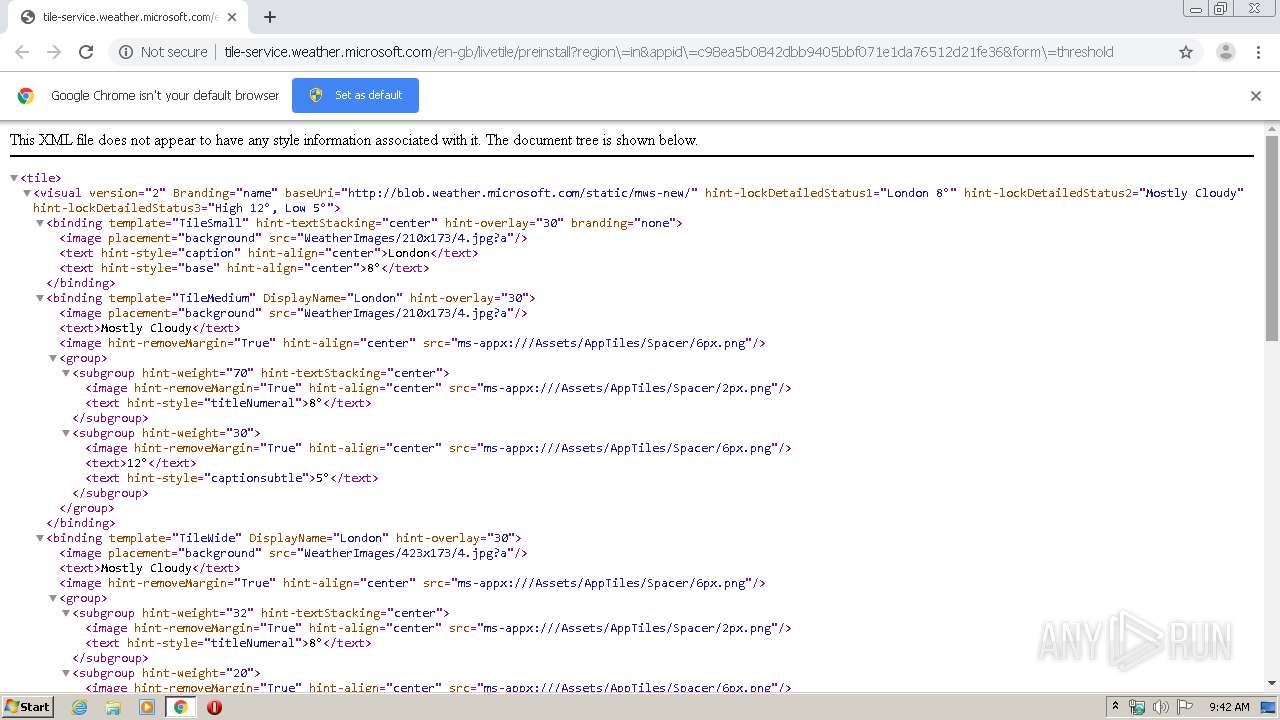1280x720 pixels.
Task: Collapse subgroup hint-weight 20 node
Action: click(x=66, y=673)
